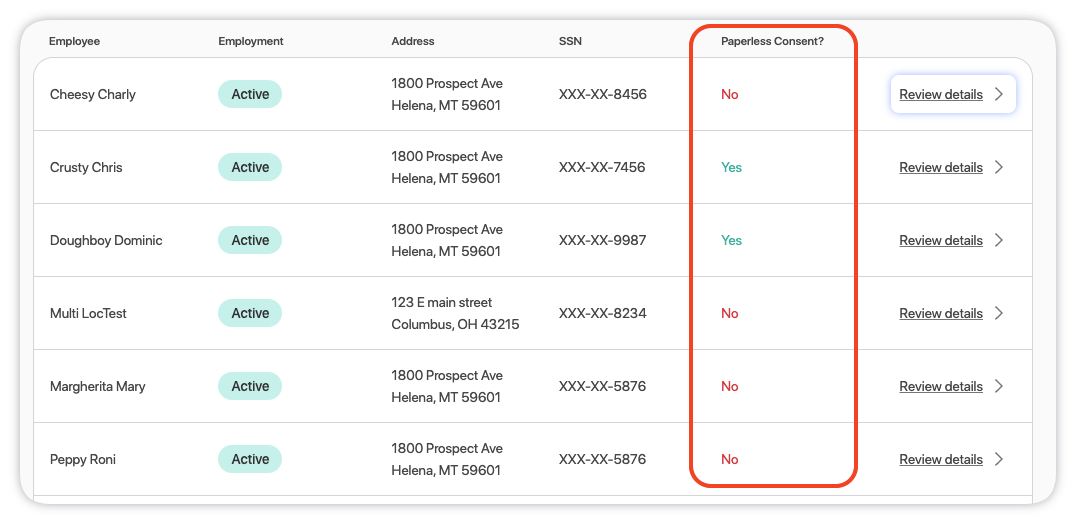Click chevron arrow in Doughboy Dominic row

(998, 241)
